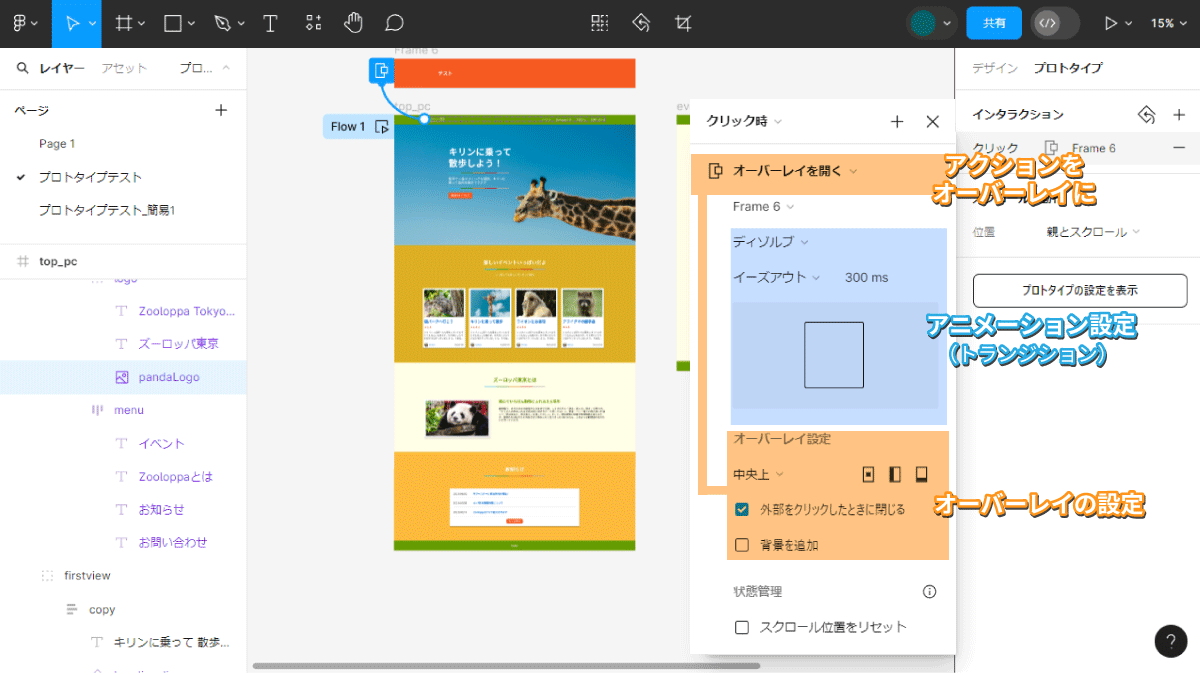Click the crop icon in the top toolbar

point(684,23)
